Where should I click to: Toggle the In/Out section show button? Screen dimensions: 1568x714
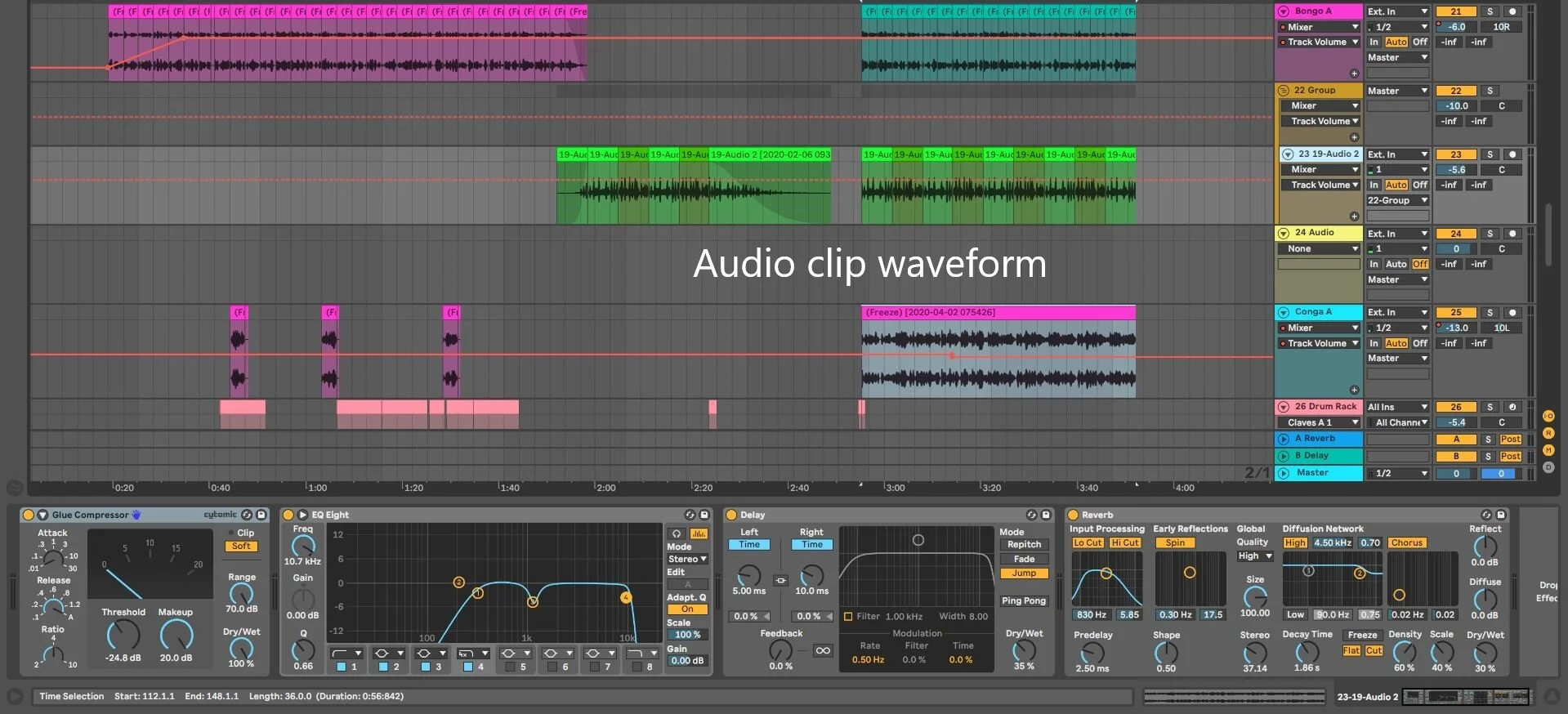[1548, 417]
